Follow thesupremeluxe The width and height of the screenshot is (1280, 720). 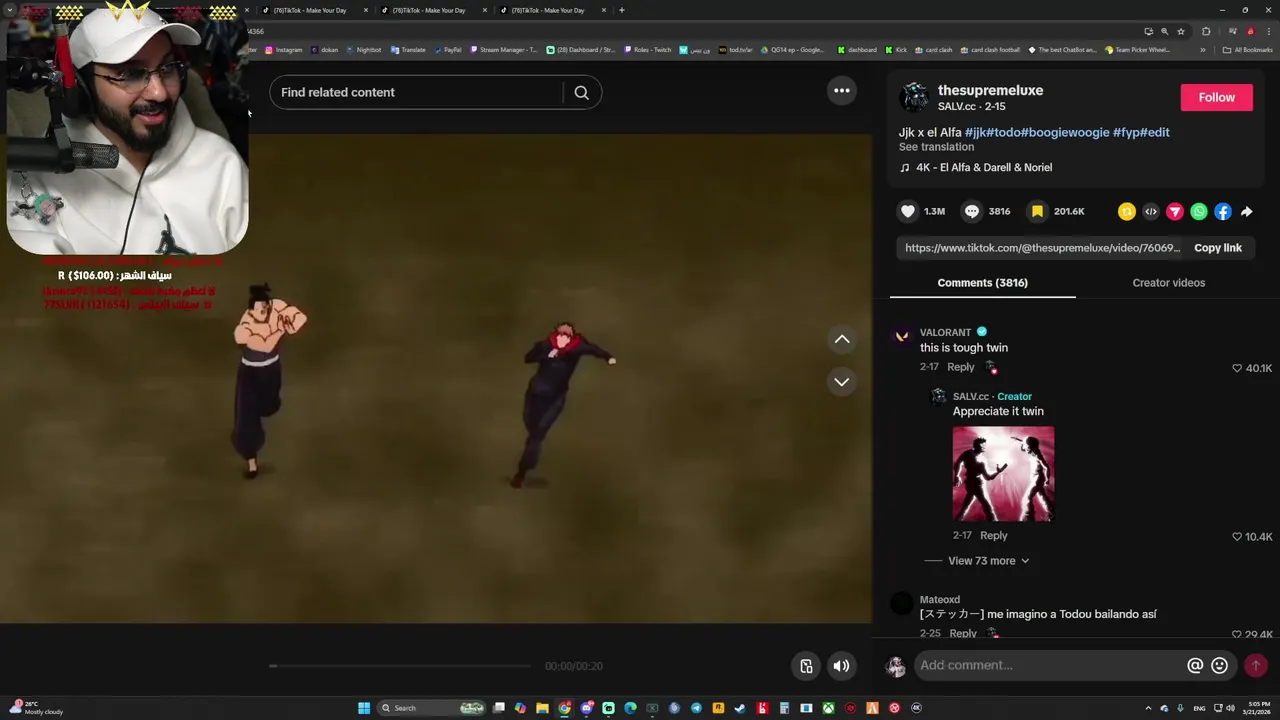pyautogui.click(x=1216, y=97)
